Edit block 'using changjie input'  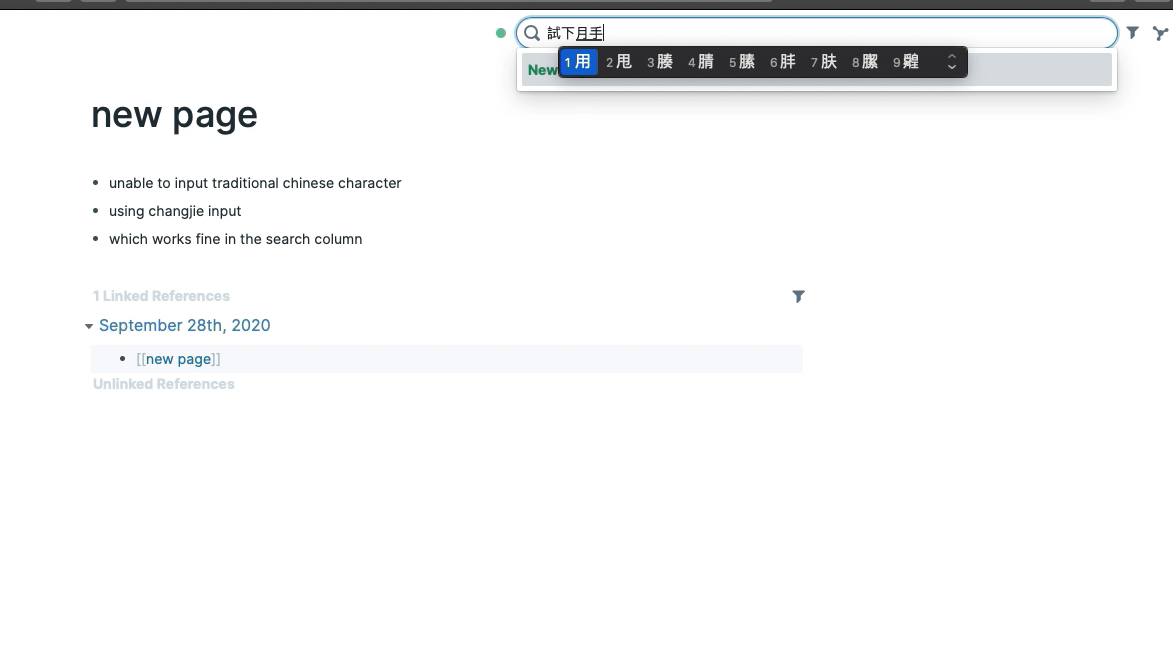pos(175,211)
